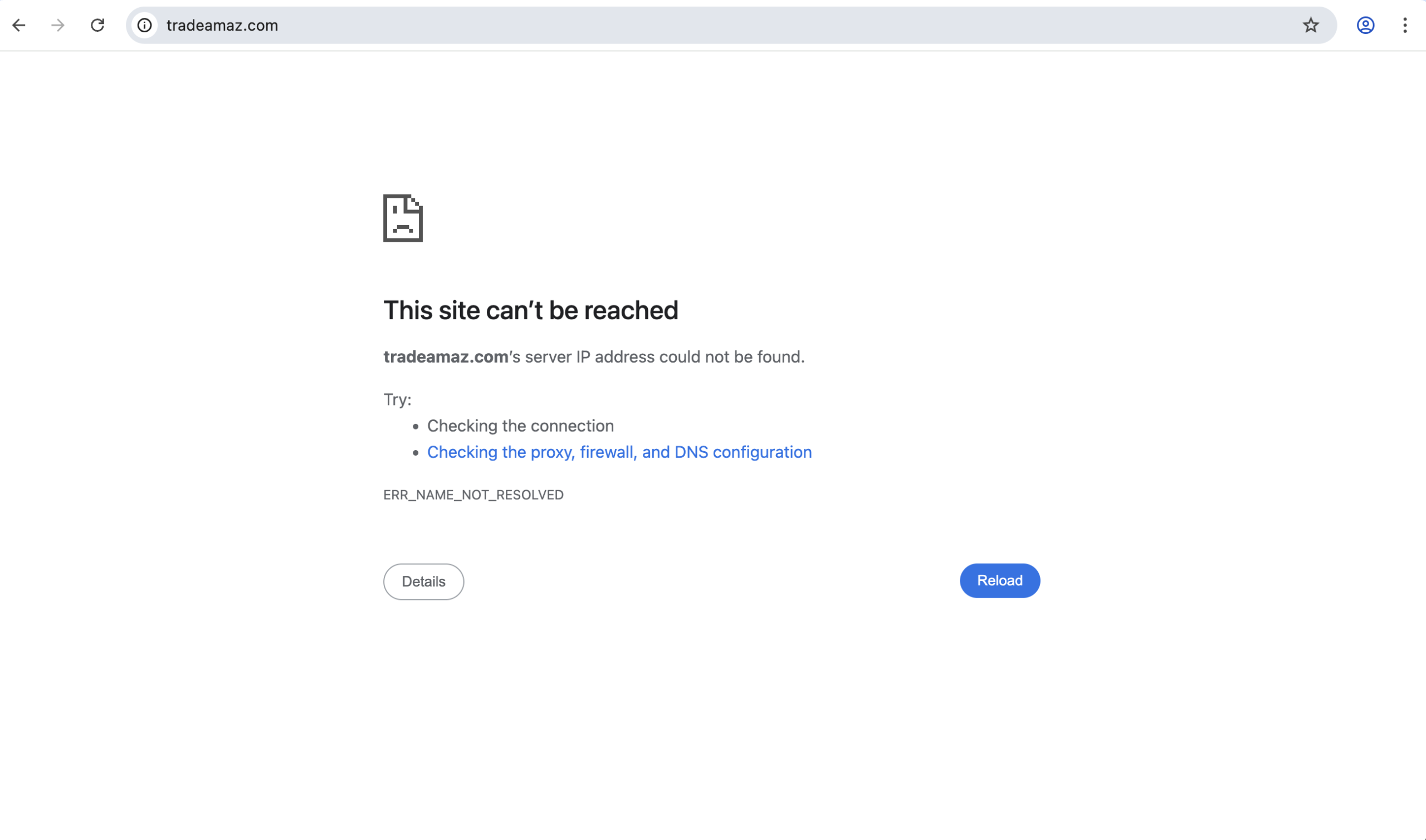1426x840 pixels.
Task: Open the three-dot Chrome menu
Action: [1404, 26]
